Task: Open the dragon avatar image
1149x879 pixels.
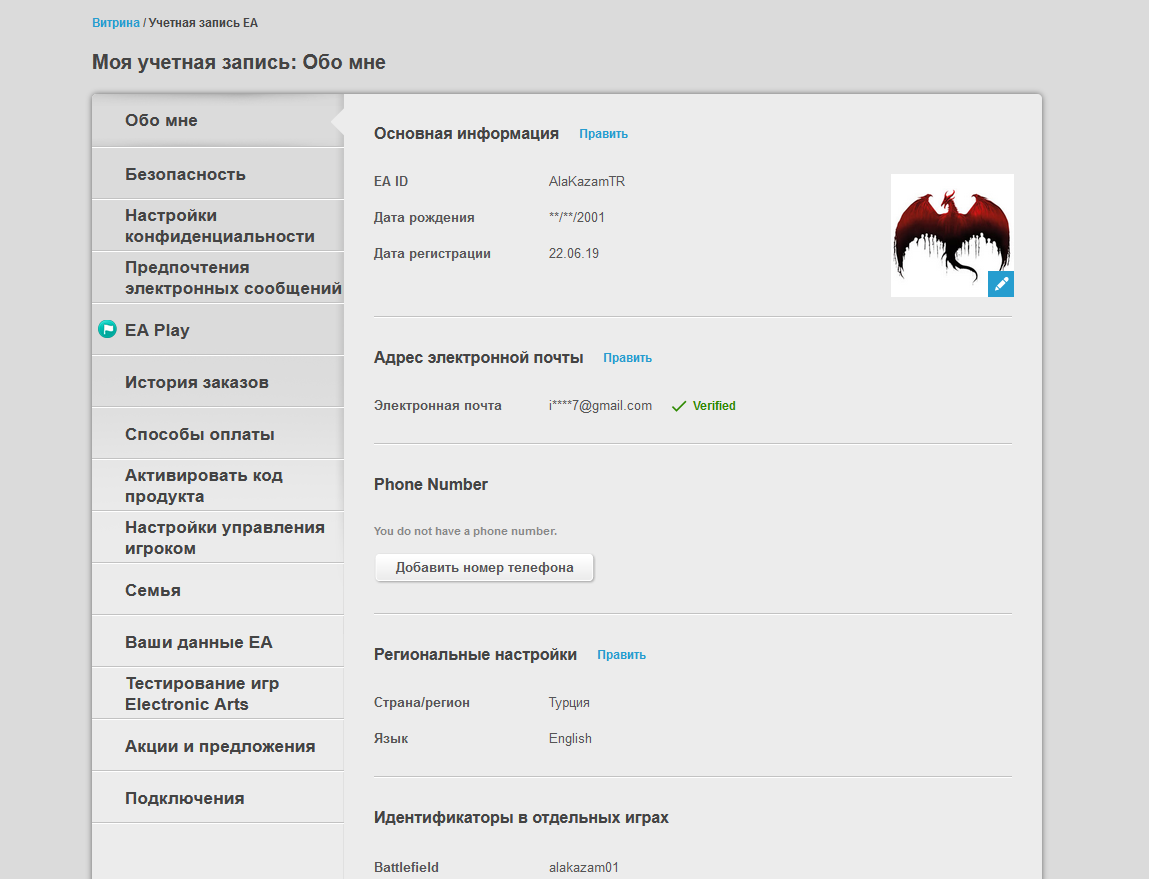Action: [952, 235]
